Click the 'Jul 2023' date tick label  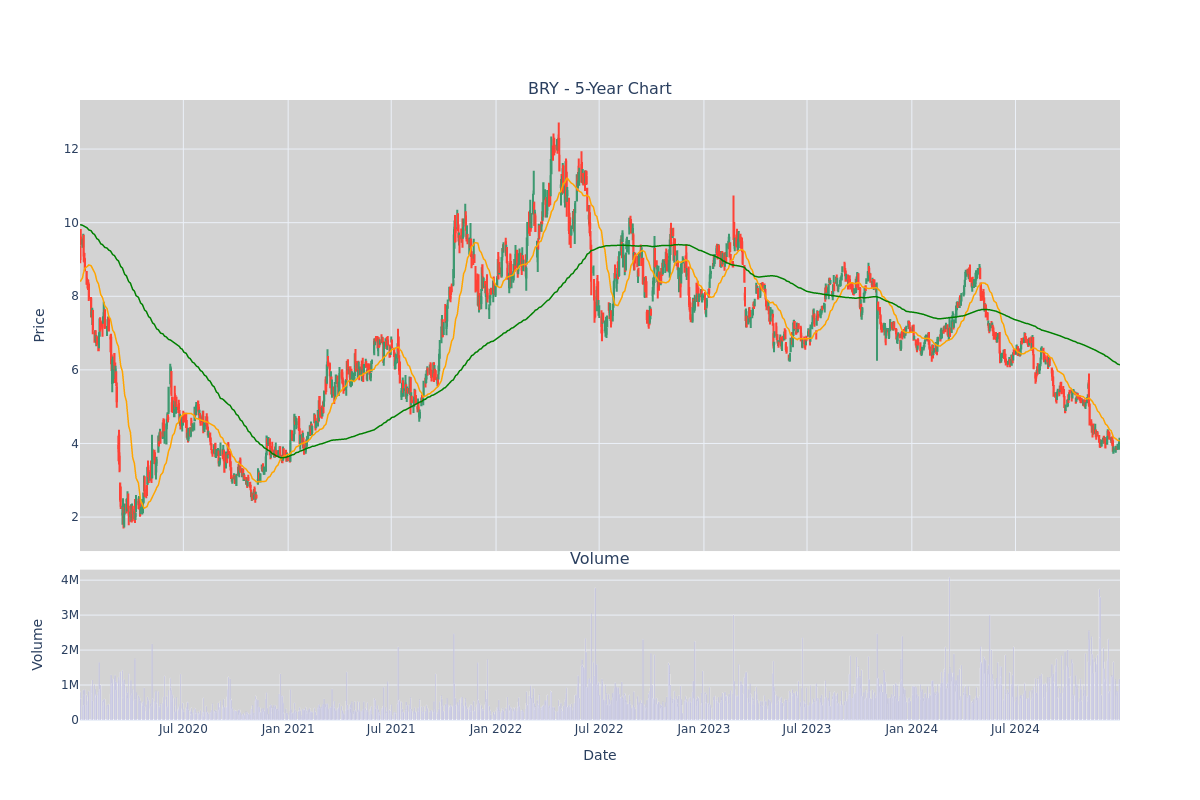tap(807, 729)
